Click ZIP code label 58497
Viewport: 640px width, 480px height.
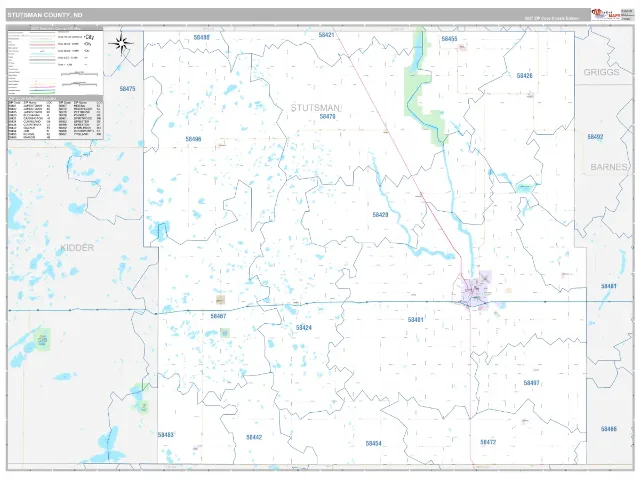tap(531, 383)
